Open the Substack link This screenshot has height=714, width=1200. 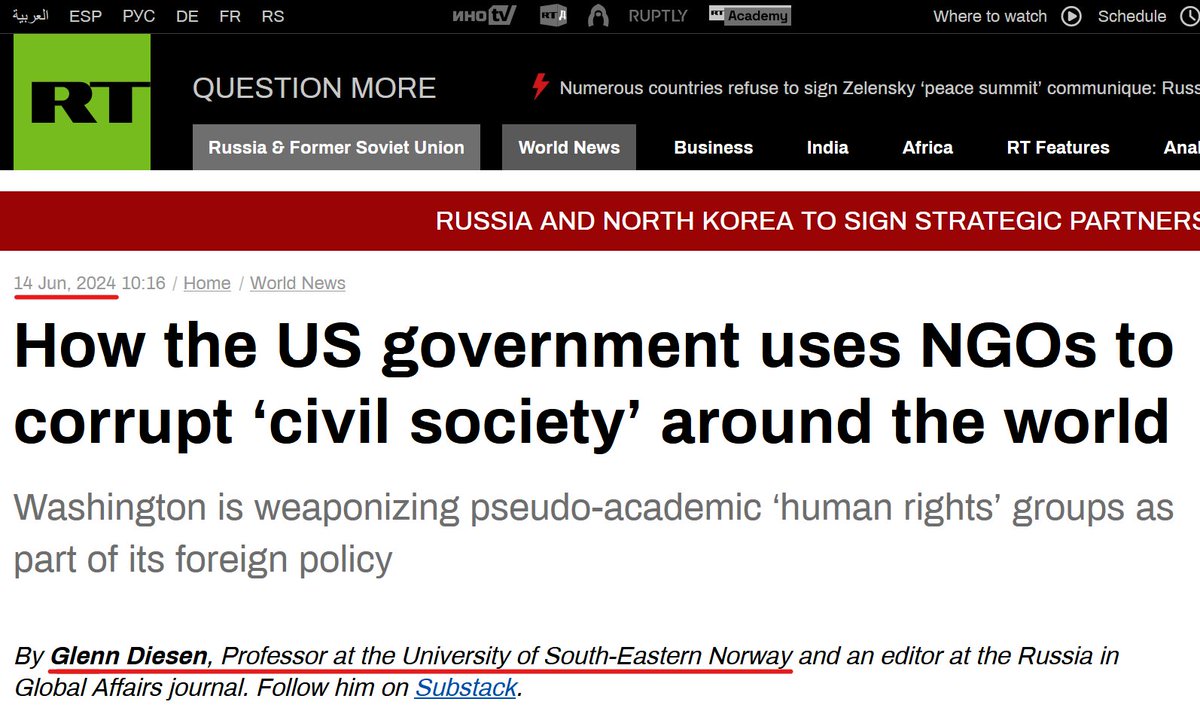click(466, 688)
